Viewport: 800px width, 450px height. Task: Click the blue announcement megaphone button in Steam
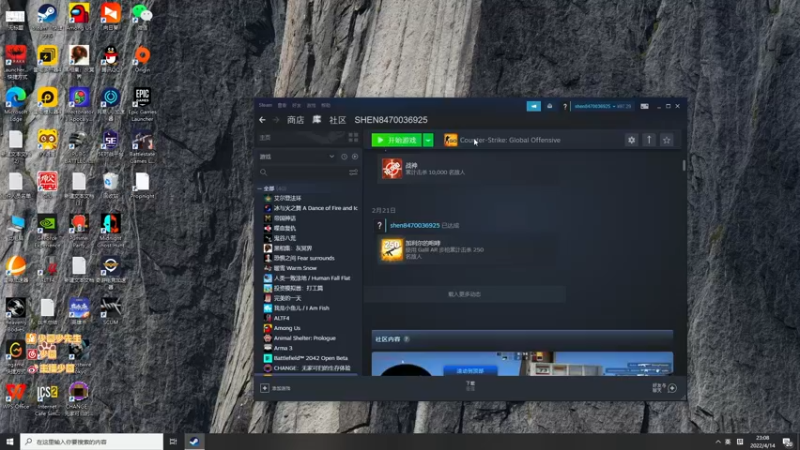(534, 106)
